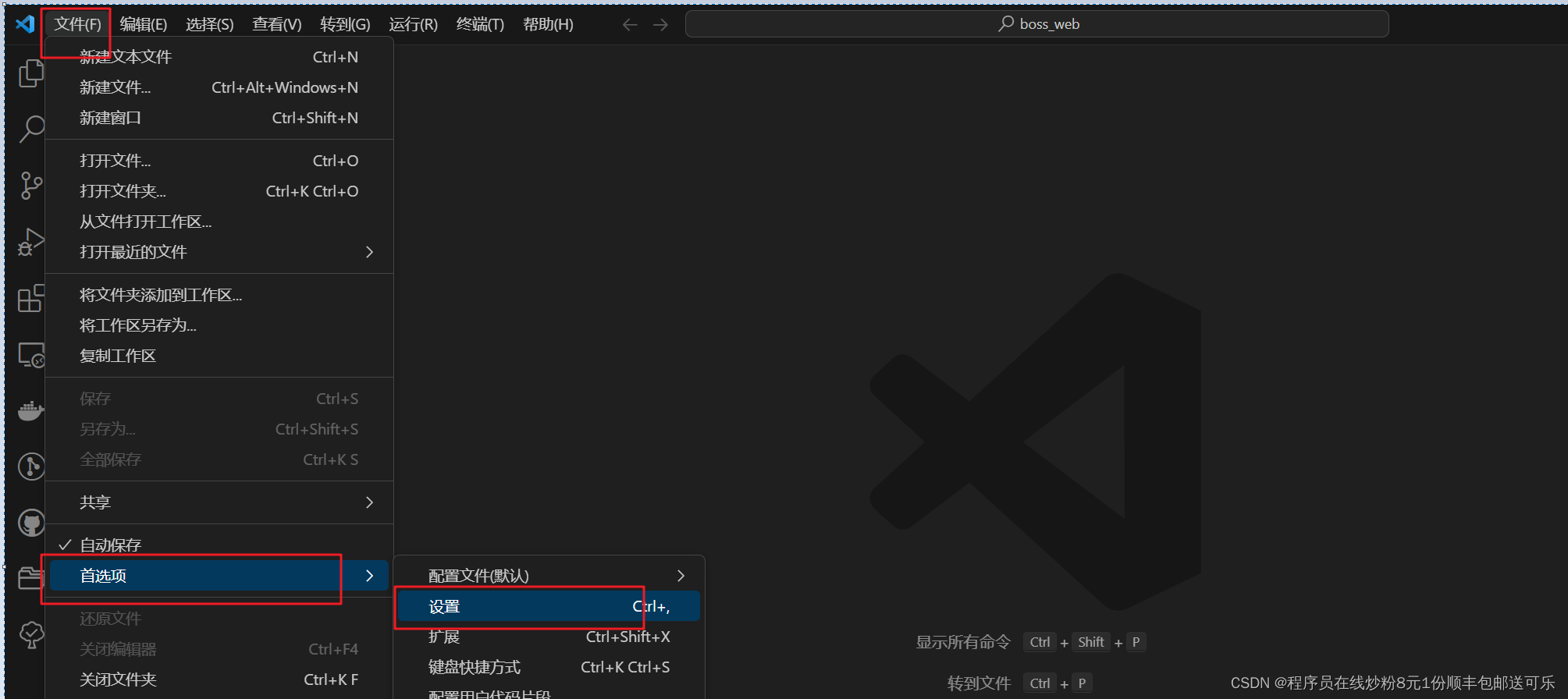1568x699 pixels.
Task: Open the GitHub view icon
Action: 31,523
